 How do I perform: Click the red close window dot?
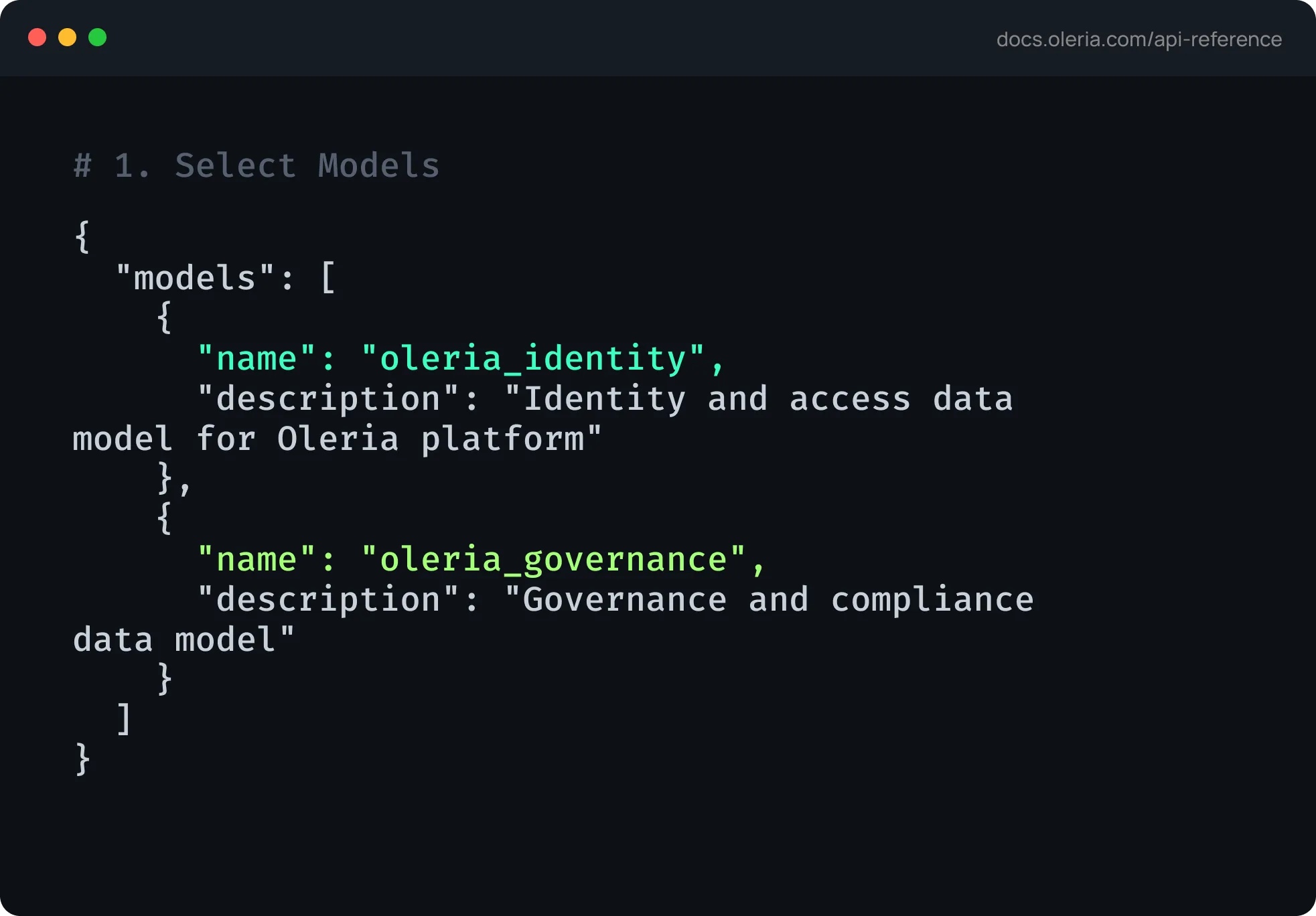tap(37, 37)
